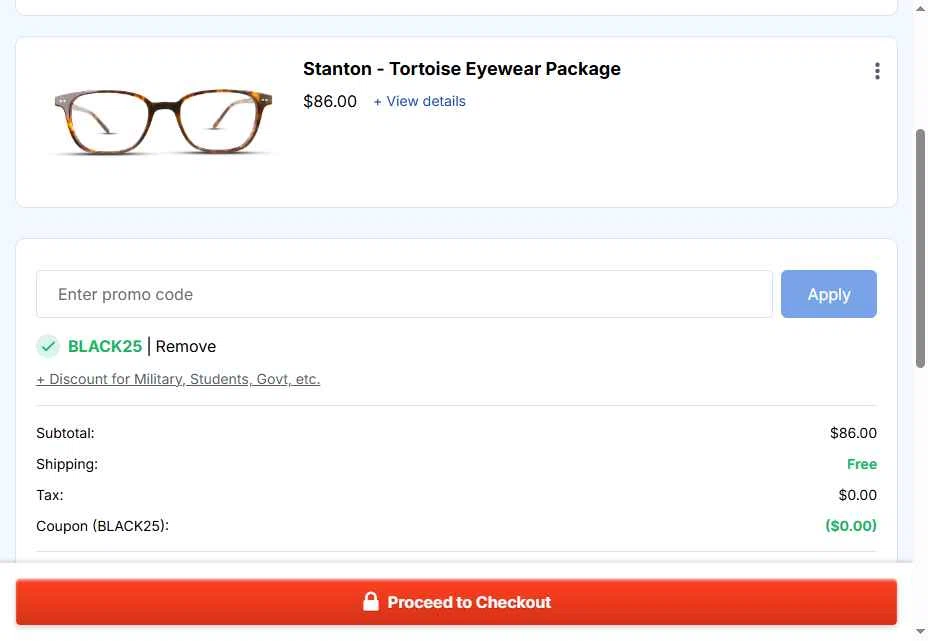This screenshot has height=641, width=928.
Task: Click the Stanton tortoise glasses image
Action: click(160, 121)
